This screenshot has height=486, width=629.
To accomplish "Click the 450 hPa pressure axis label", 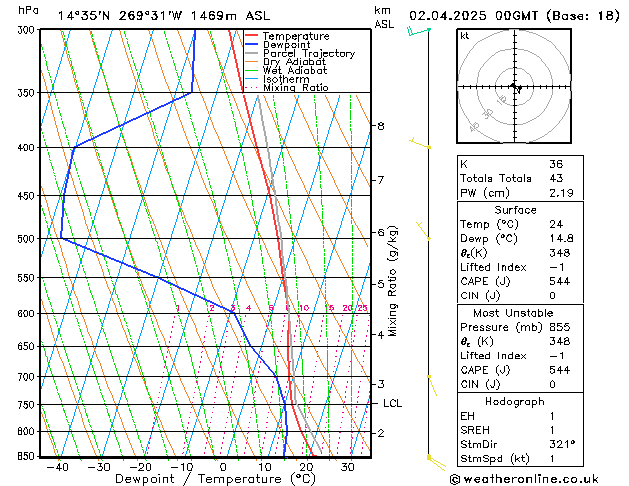I will [x=28, y=196].
